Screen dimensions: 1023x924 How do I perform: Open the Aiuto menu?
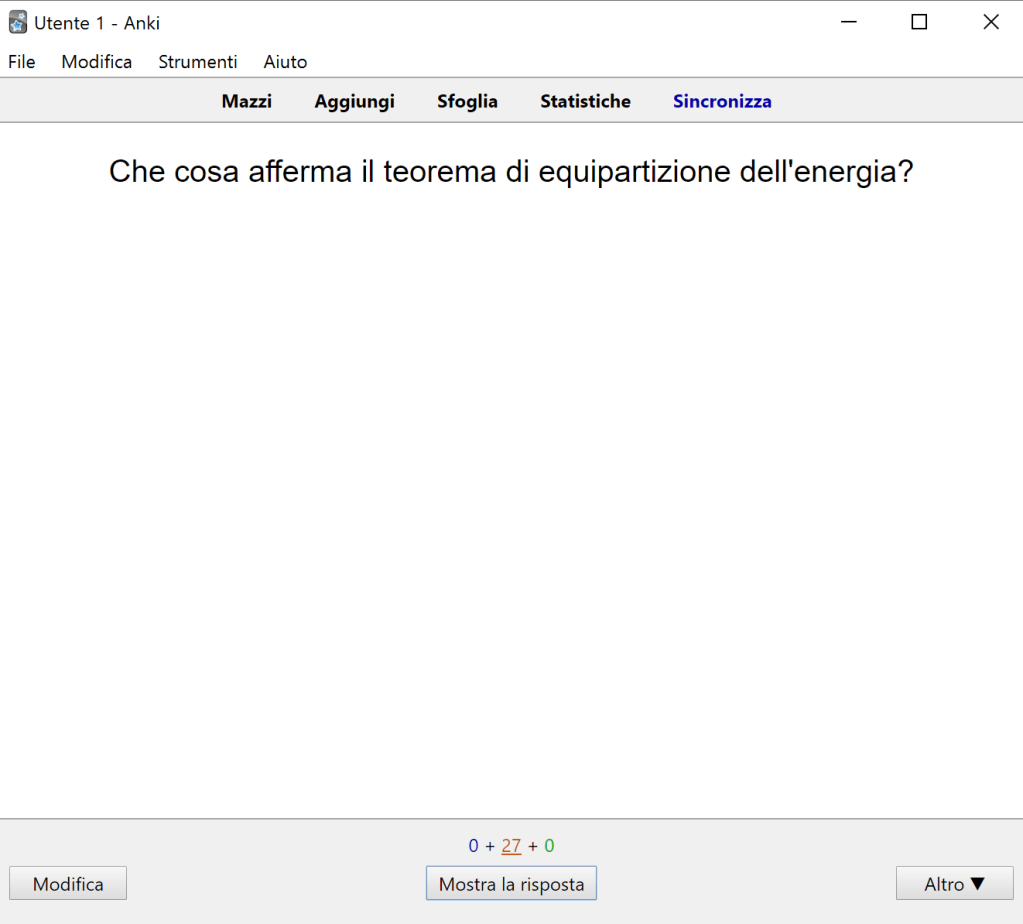(x=285, y=62)
